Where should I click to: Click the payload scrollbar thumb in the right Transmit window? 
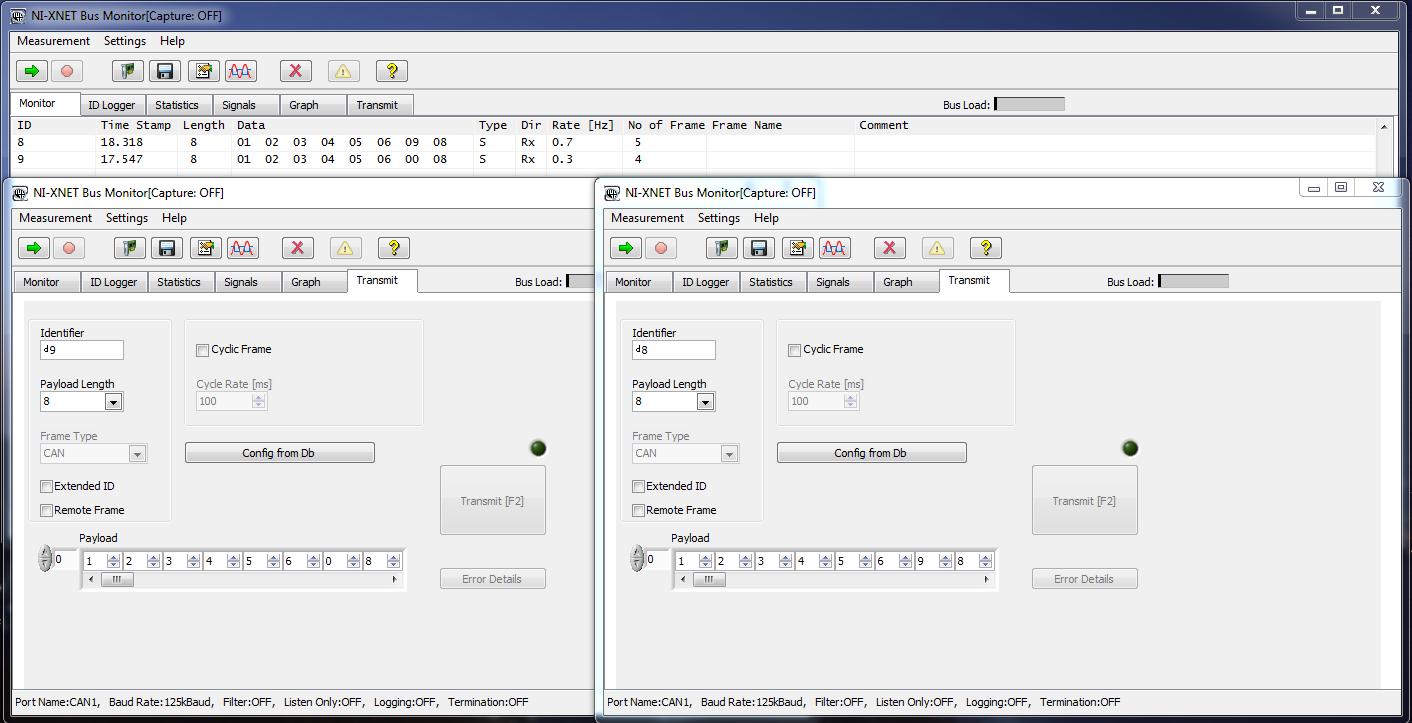coord(709,579)
